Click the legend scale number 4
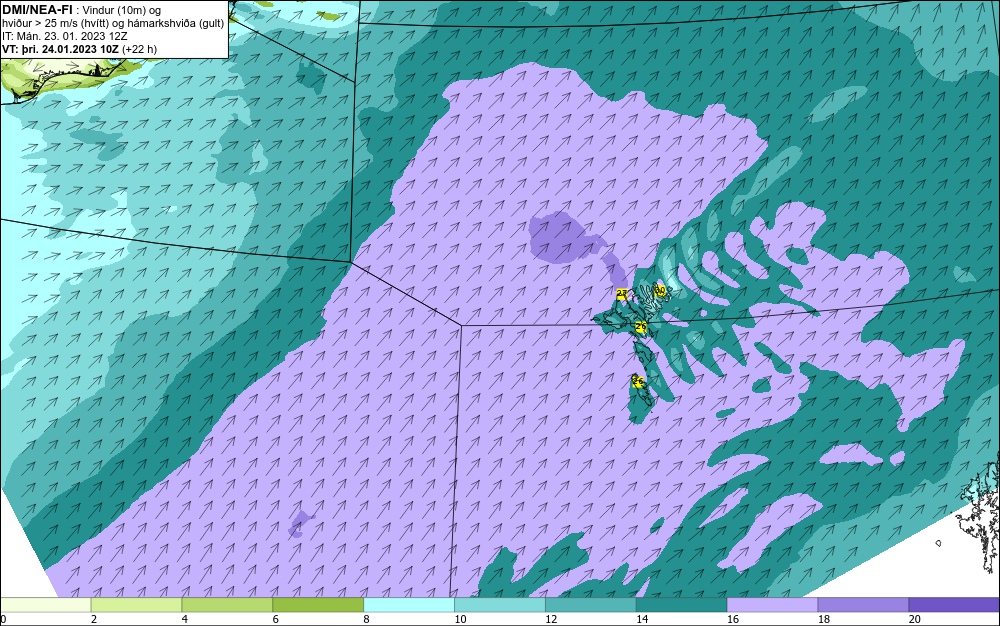This screenshot has width=1000, height=626. coord(184,619)
